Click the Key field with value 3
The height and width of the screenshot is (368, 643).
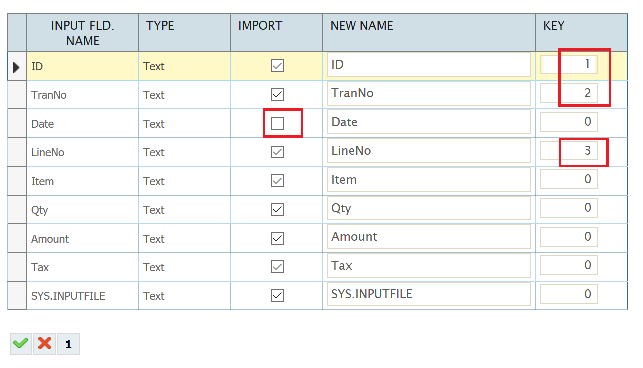pyautogui.click(x=569, y=151)
